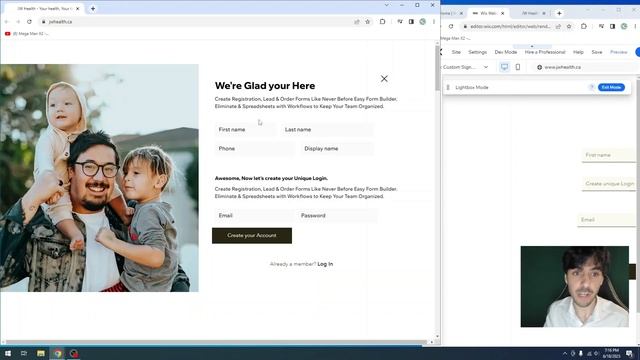640x360 pixels.
Task: Click the family photo in signup lightbox
Action: click(99, 178)
